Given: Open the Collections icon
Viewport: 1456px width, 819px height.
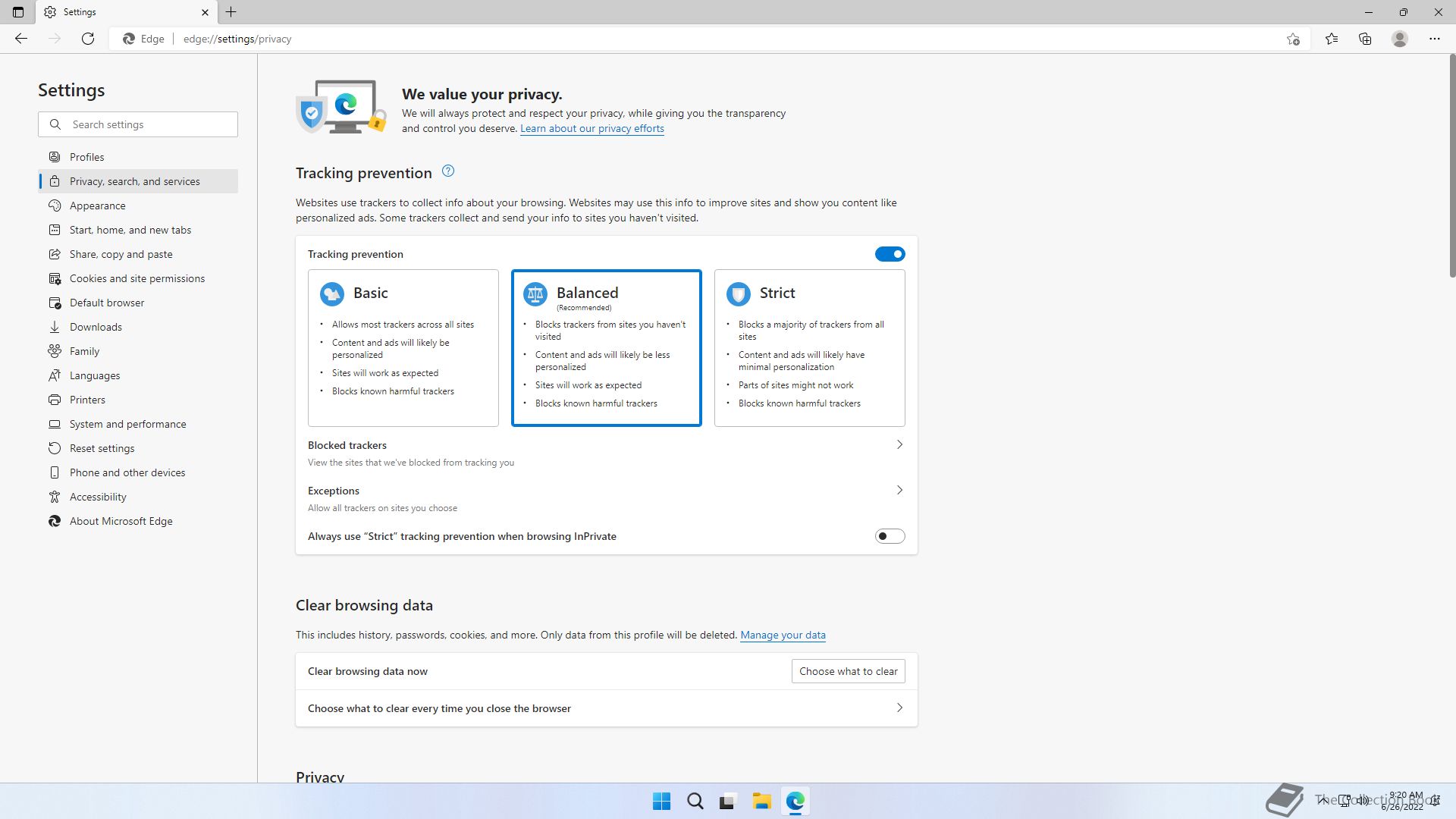Looking at the screenshot, I should coord(1365,39).
